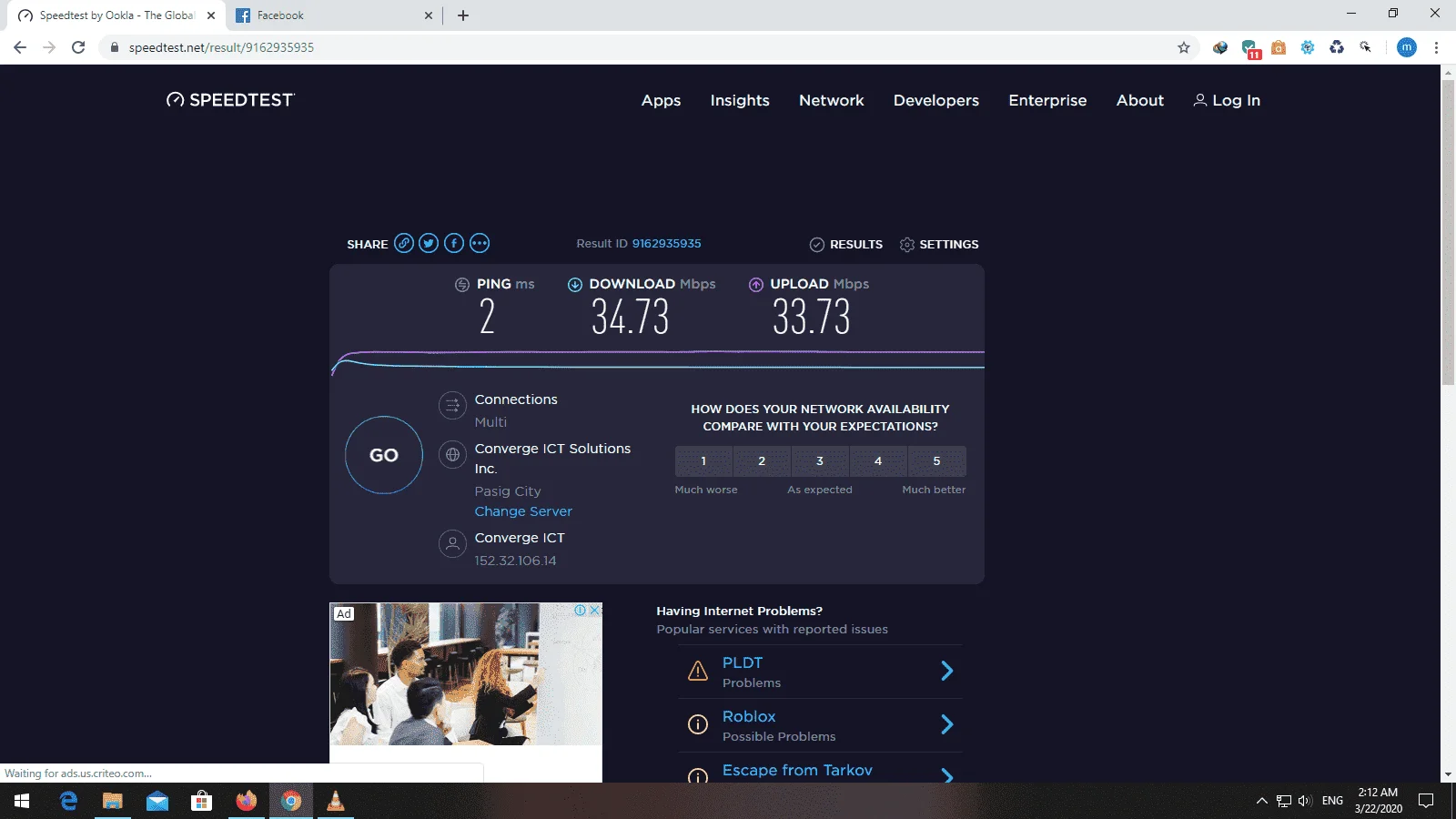Show hidden system tray icons

[1261, 801]
